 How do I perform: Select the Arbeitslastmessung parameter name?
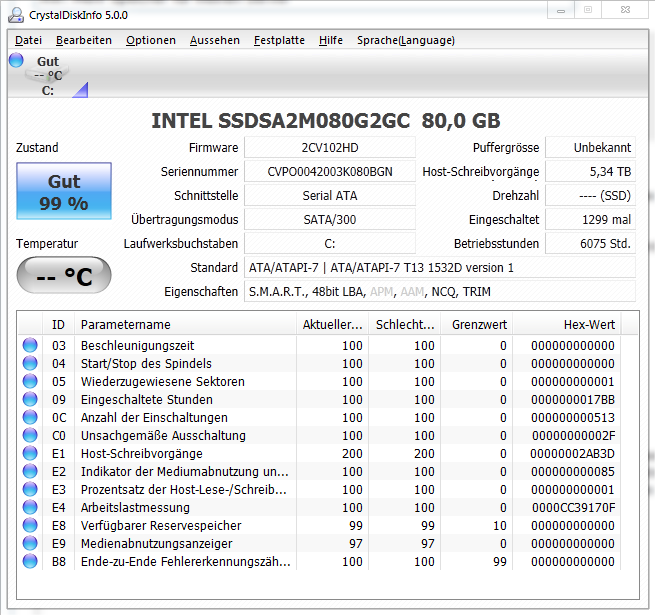135,507
